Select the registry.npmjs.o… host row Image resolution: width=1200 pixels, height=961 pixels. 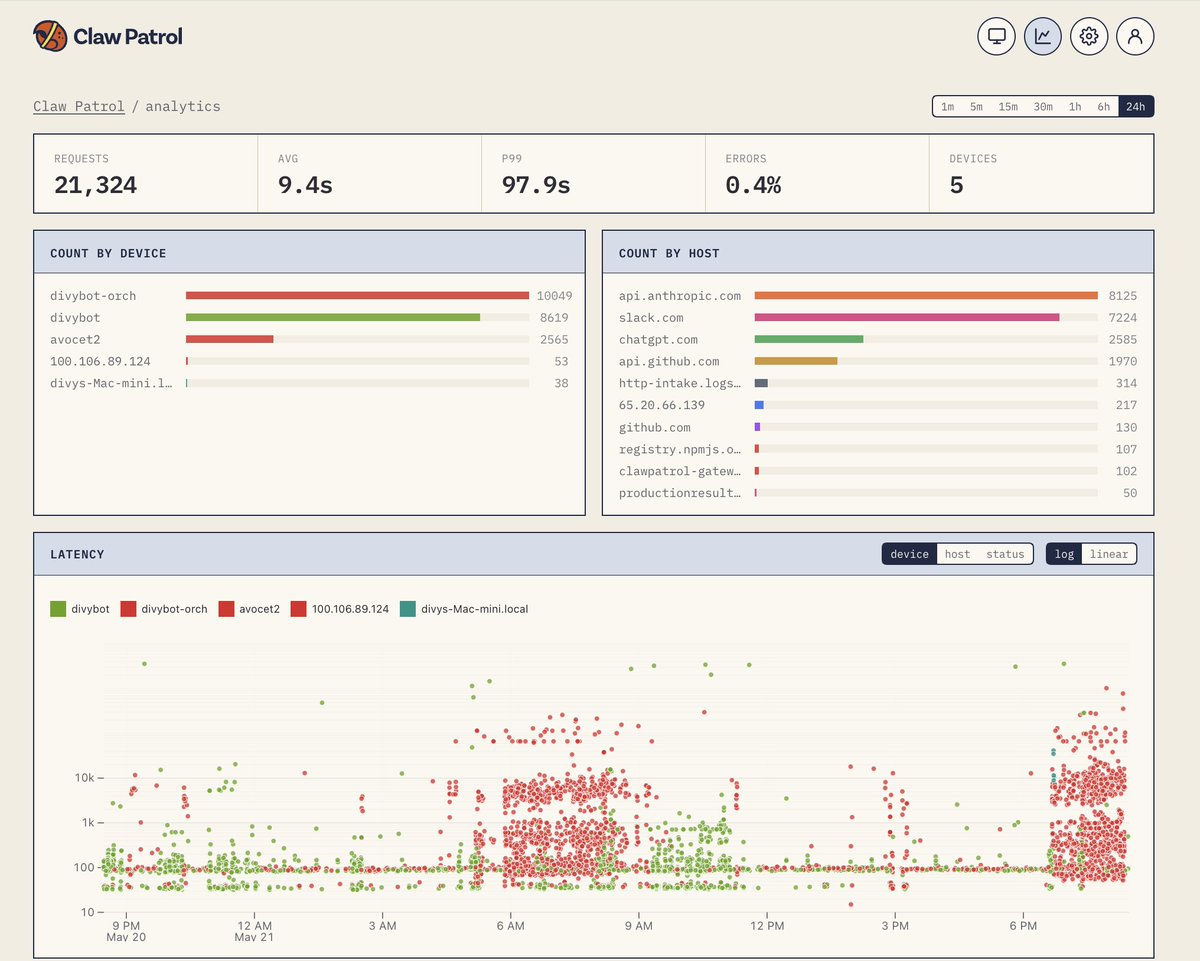[x=878, y=449]
